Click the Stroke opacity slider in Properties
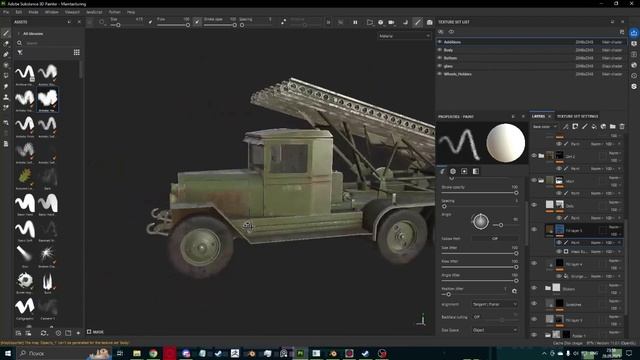640x360 pixels. 479,193
